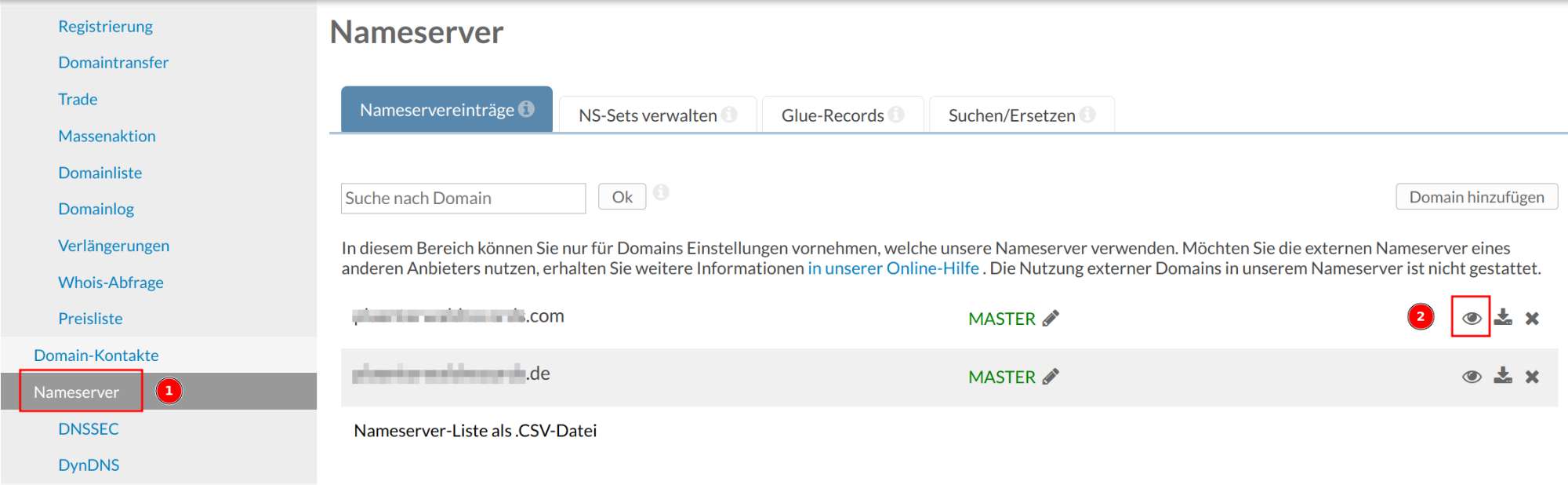1568x485 pixels.
Task: Edit MASTER type pencil for .de domain
Action: (1051, 377)
